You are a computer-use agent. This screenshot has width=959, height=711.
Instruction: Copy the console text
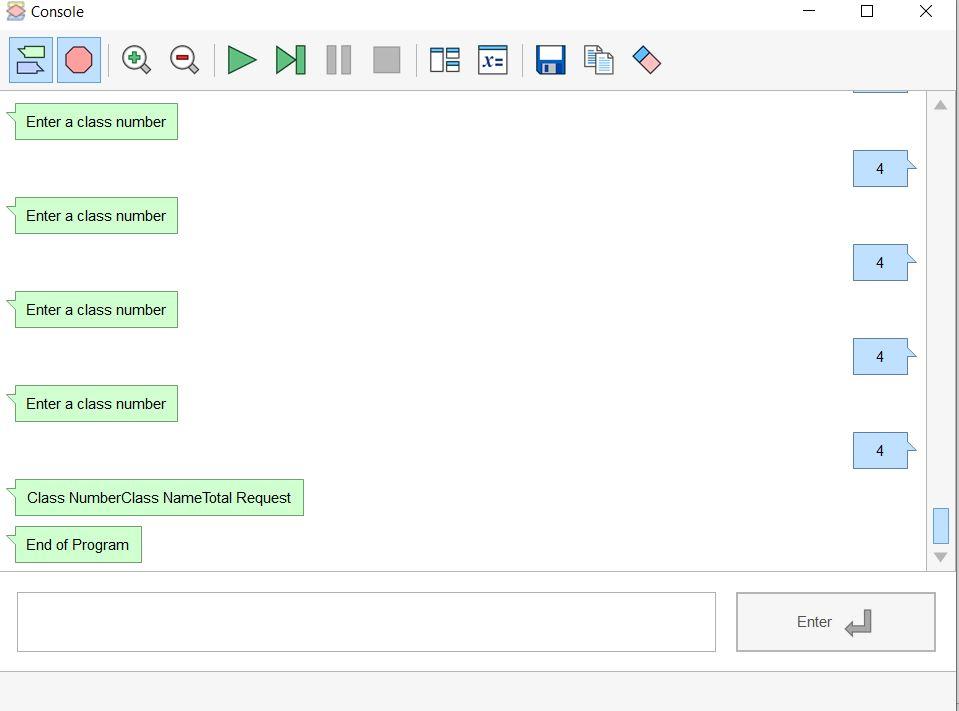[597, 60]
